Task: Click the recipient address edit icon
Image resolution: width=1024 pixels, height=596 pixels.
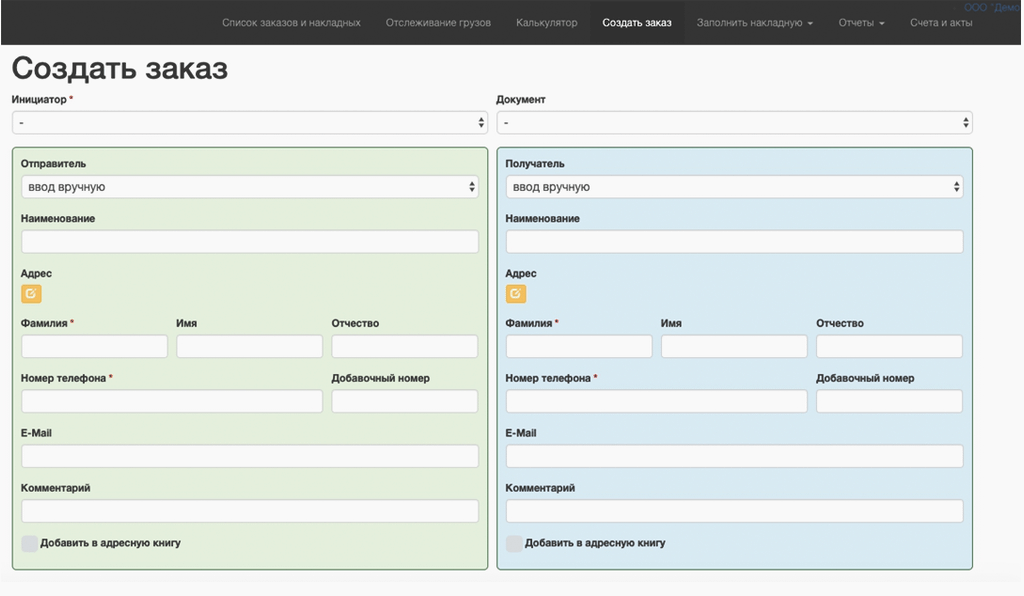Action: tap(516, 294)
